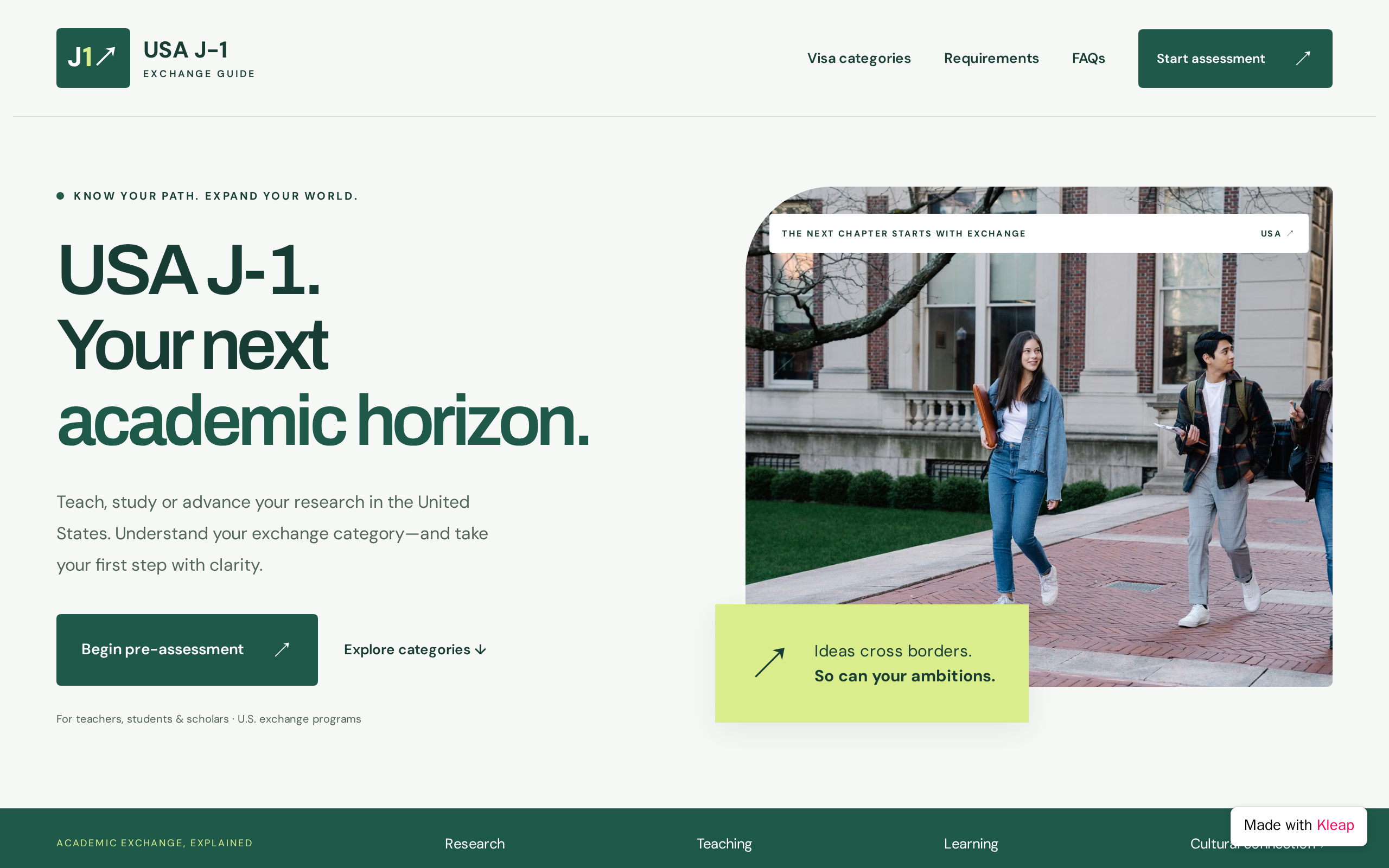Viewport: 1389px width, 868px height.
Task: Select Teaching in bottom green bar
Action: 724,843
